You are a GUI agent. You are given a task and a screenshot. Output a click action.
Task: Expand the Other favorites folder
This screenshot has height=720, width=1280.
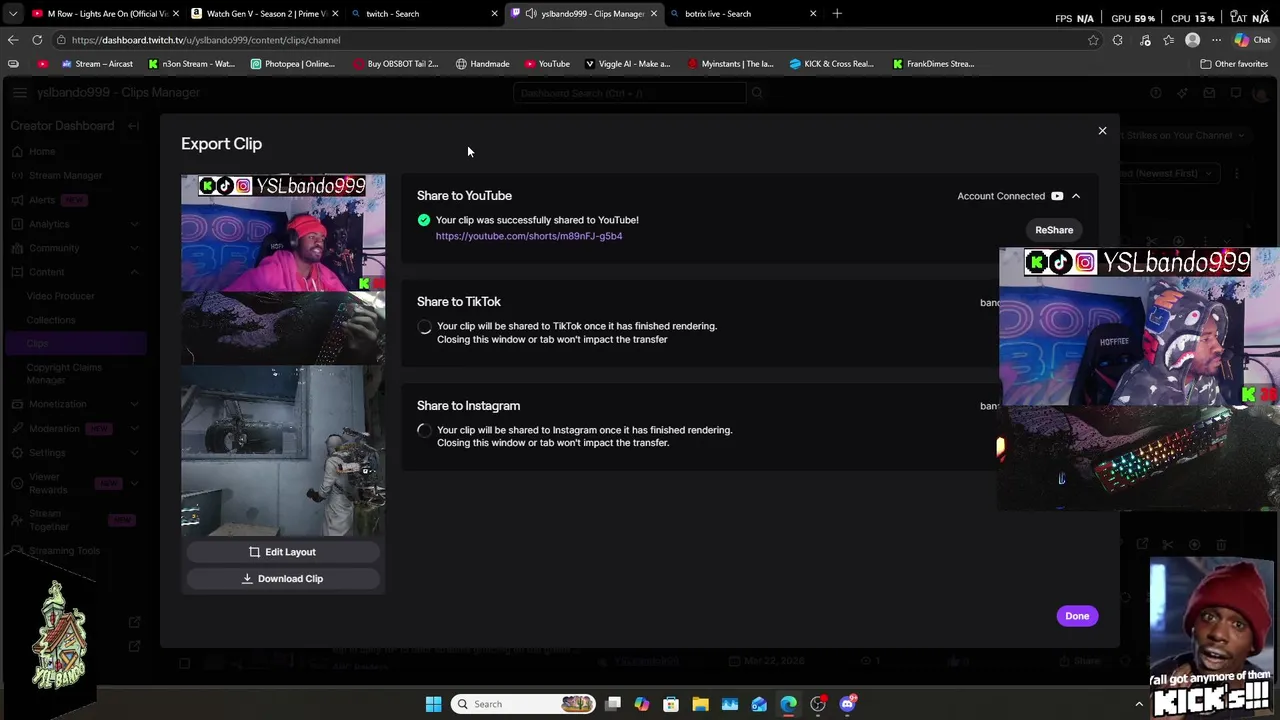[x=1234, y=64]
